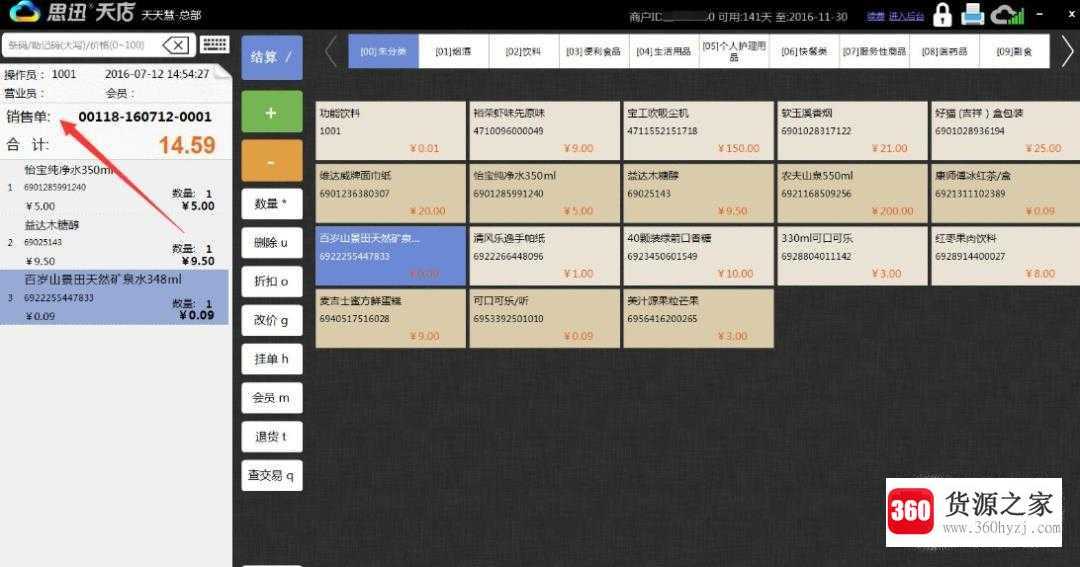Viewport: 1080px width, 567px height.
Task: Click the 思迅天店 cloud logo
Action: 25,12
